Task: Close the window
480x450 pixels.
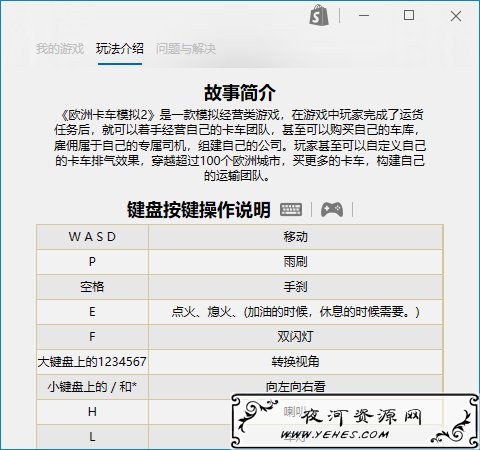Action: coord(456,16)
